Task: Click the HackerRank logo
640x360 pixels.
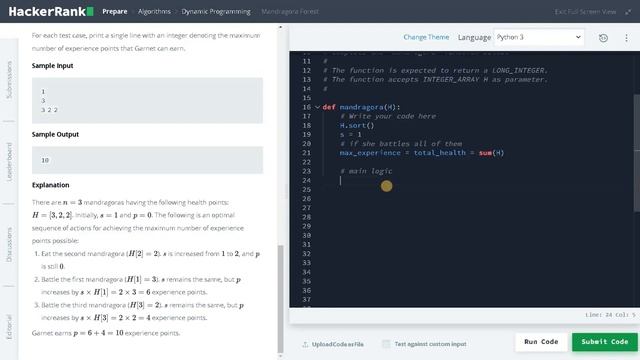Action: (51, 11)
